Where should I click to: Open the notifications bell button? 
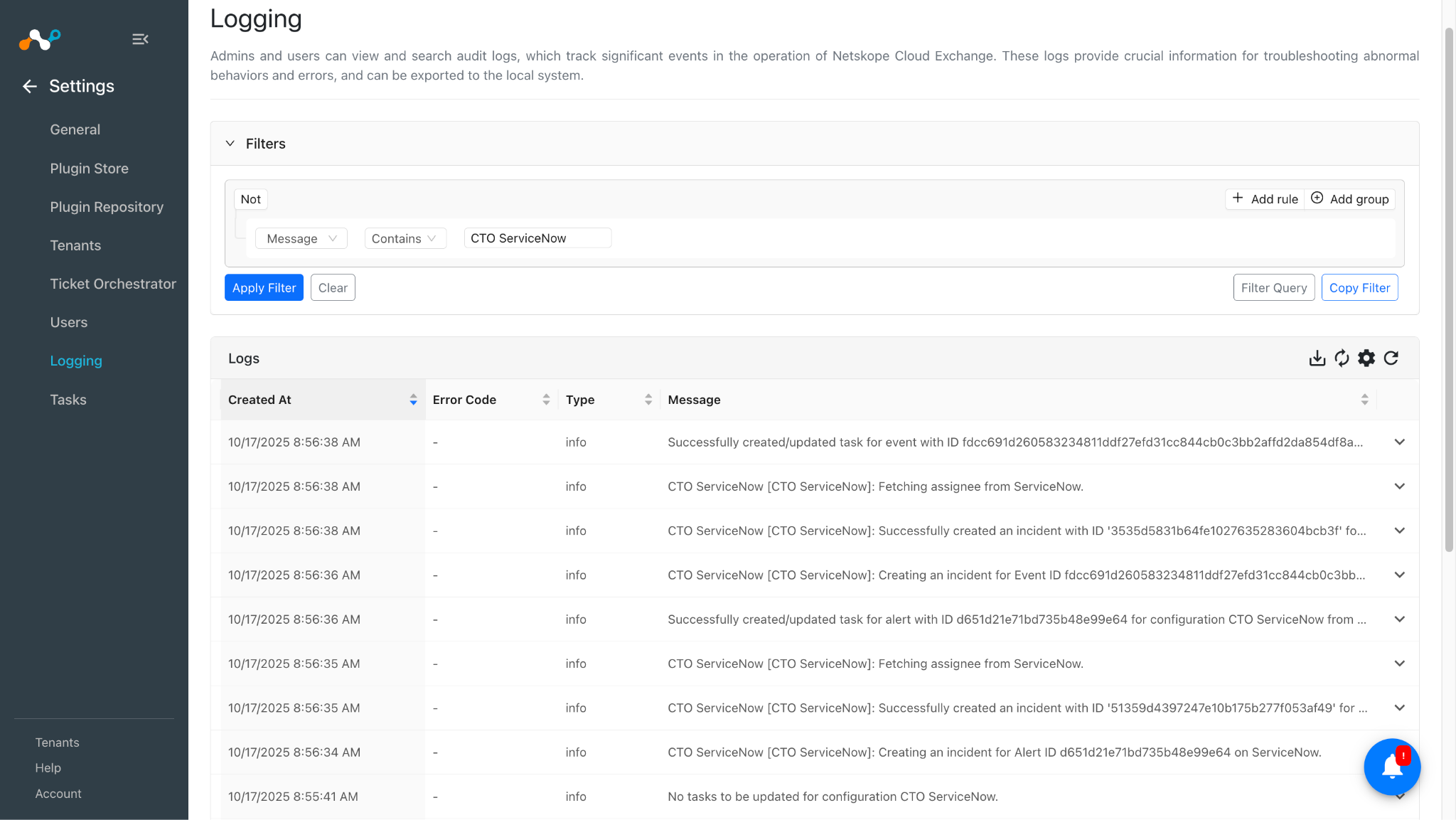point(1392,767)
